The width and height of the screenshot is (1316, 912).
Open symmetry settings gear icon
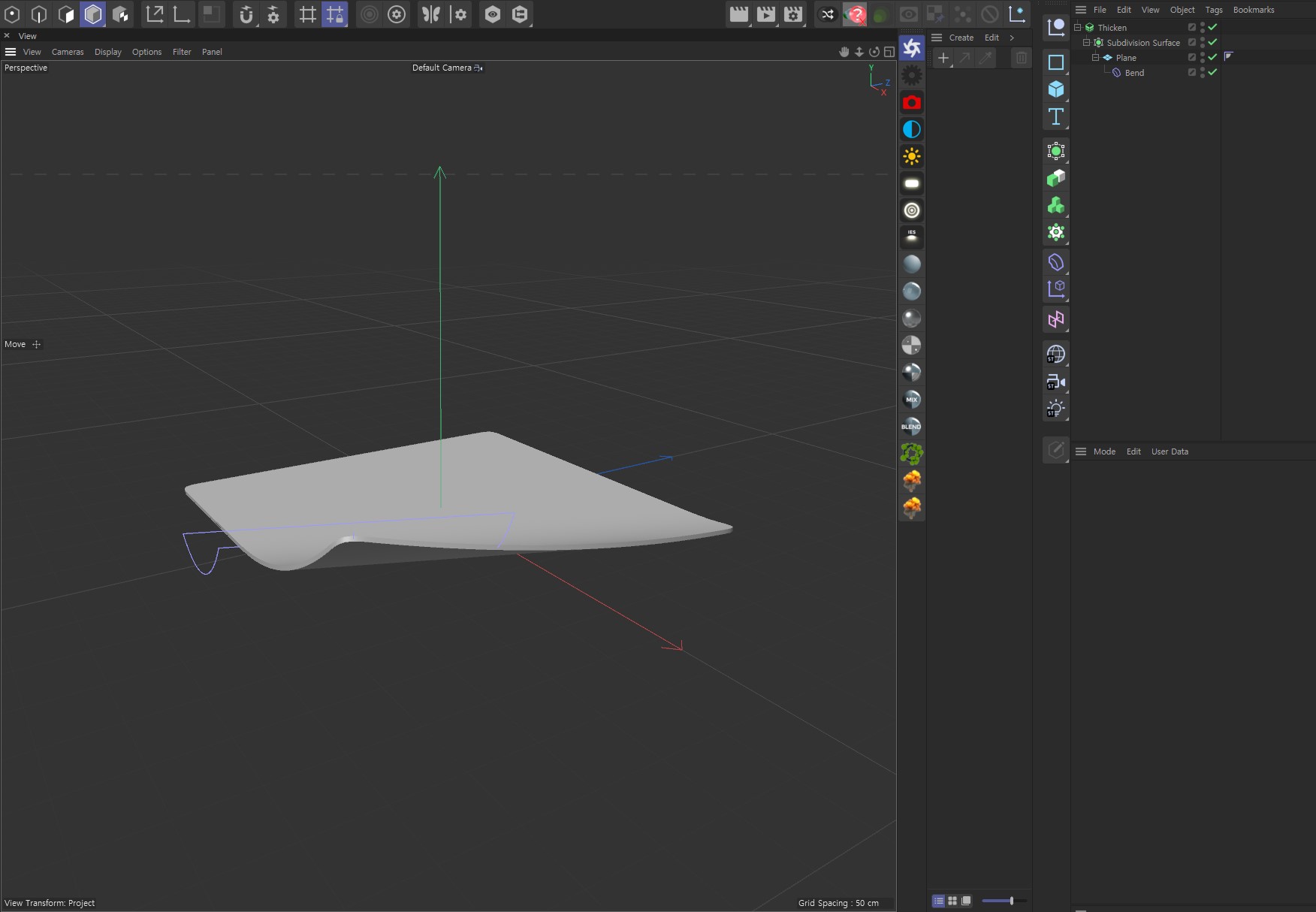coord(459,14)
